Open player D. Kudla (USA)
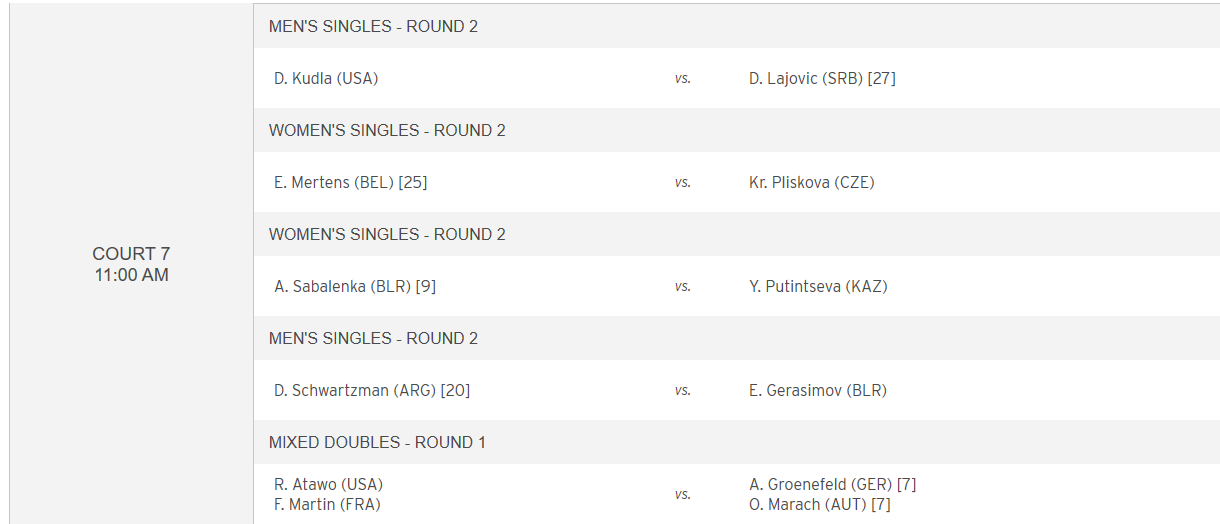 click(326, 78)
